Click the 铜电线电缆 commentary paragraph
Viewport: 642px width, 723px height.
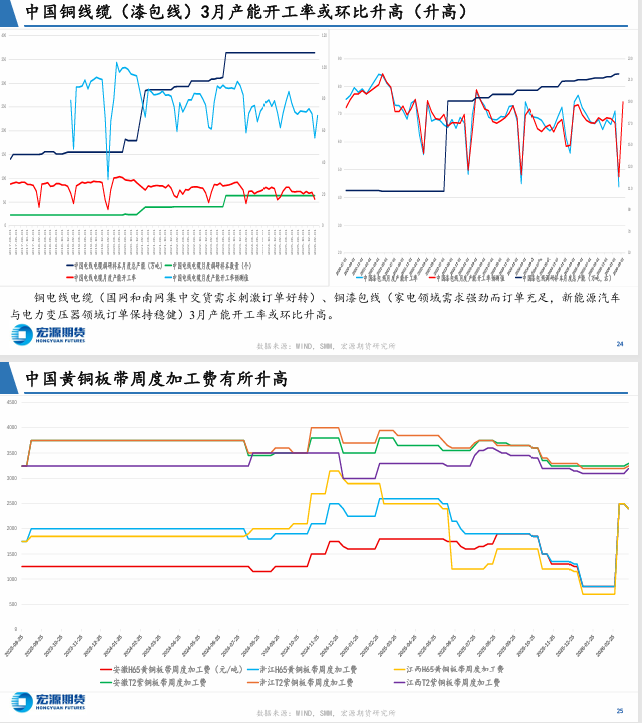(315, 306)
